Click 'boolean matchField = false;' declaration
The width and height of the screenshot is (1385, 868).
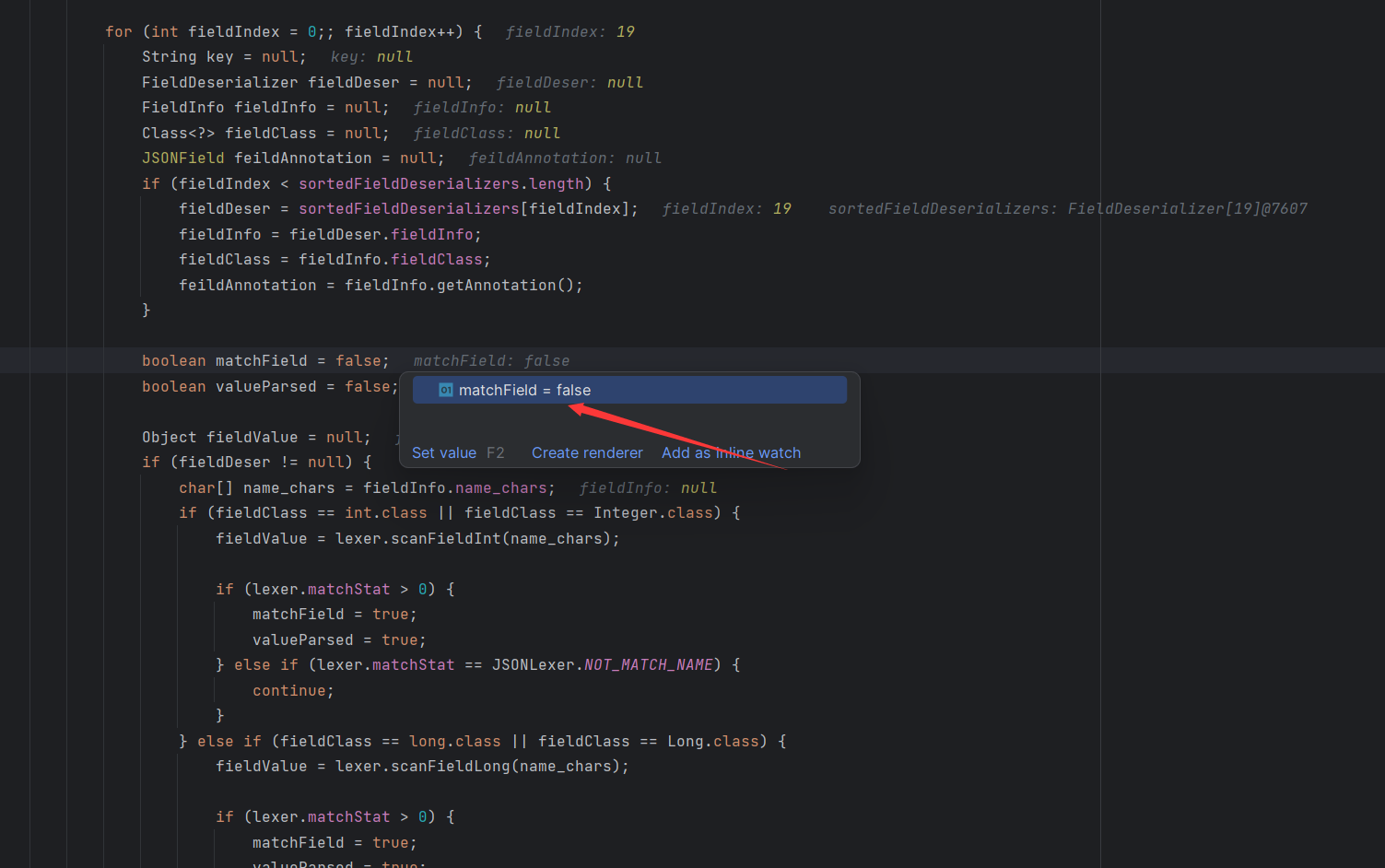point(265,361)
